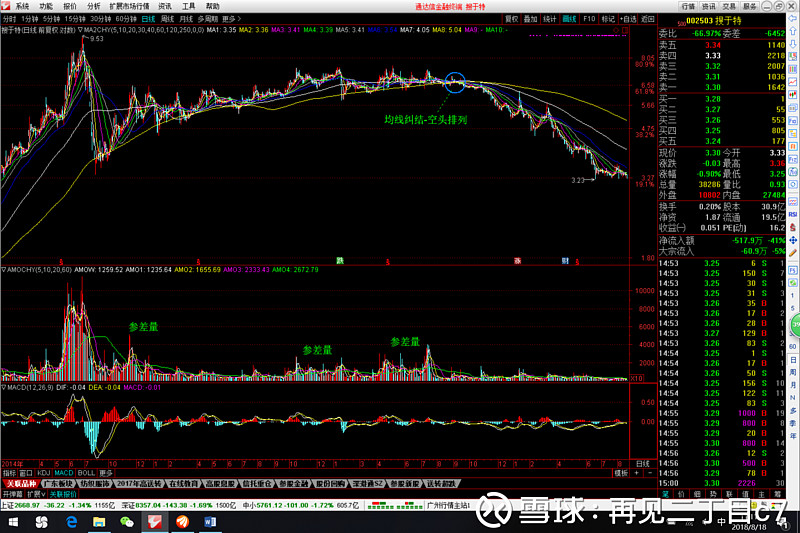The height and width of the screenshot is (533, 800).
Task: Switch to 15分钟 period
Action: coord(75,19)
